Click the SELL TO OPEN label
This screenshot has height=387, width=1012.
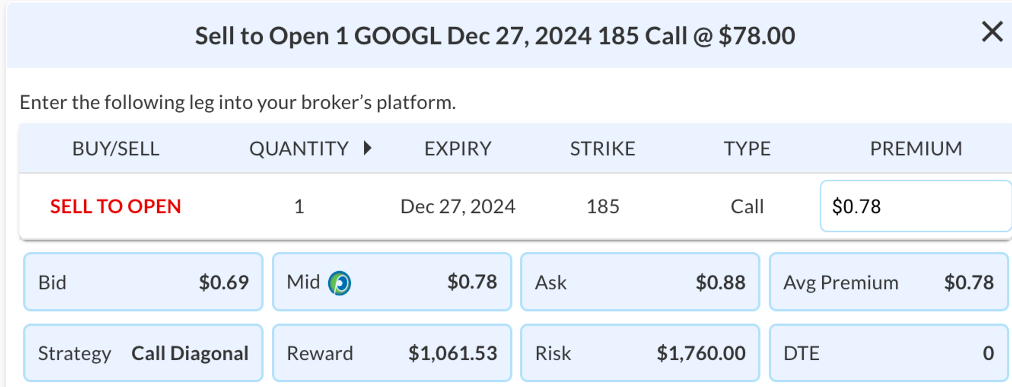pyautogui.click(x=116, y=206)
